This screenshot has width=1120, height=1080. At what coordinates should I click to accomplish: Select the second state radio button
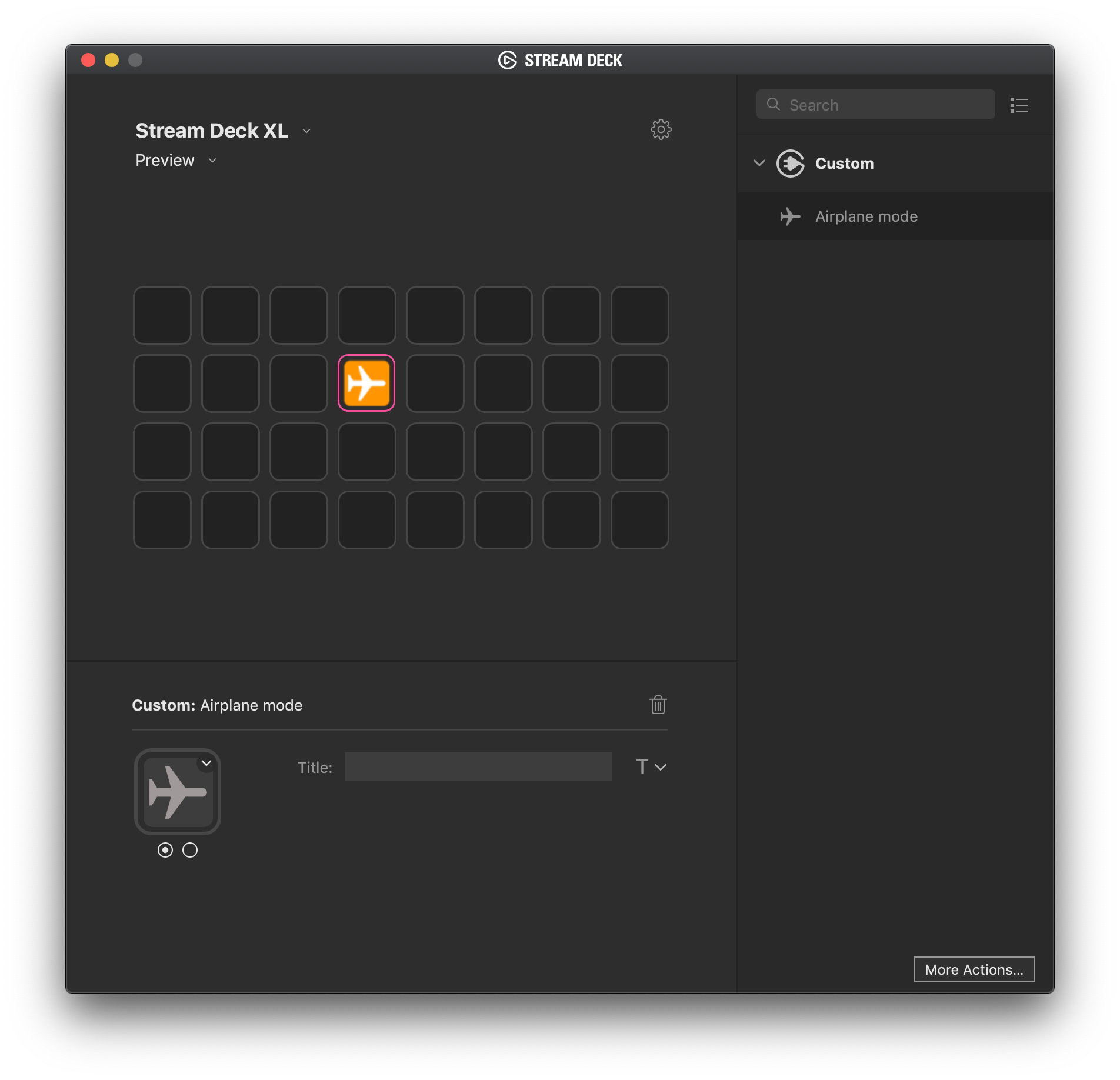(189, 850)
